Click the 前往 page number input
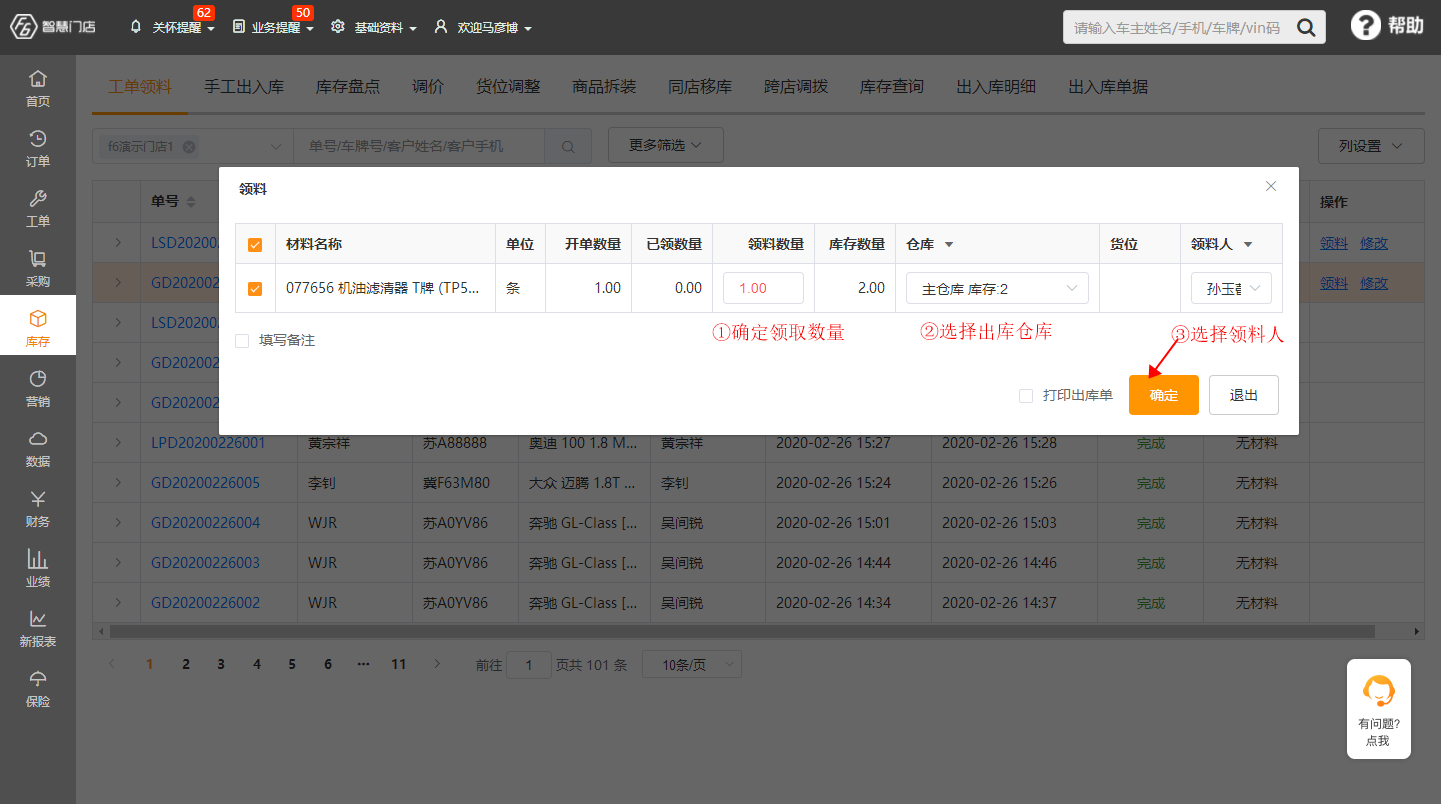Viewport: 1441px width, 804px height. 529,665
